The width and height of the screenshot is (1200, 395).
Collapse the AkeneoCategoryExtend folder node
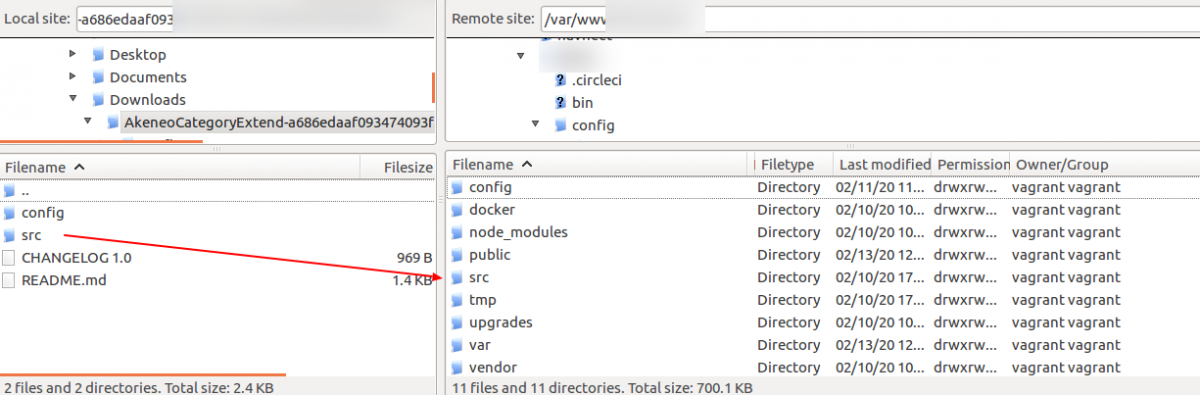(88, 122)
